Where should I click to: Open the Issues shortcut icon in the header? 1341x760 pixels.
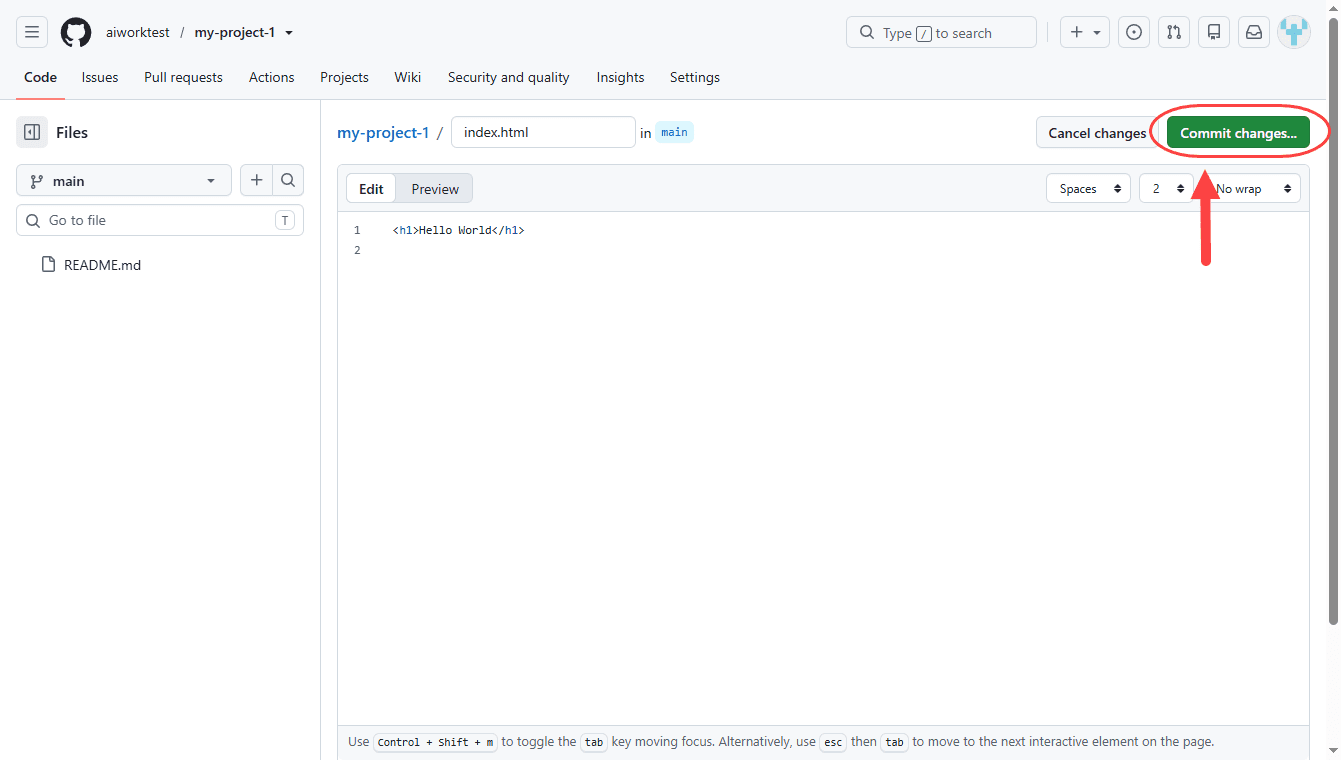tap(1133, 32)
